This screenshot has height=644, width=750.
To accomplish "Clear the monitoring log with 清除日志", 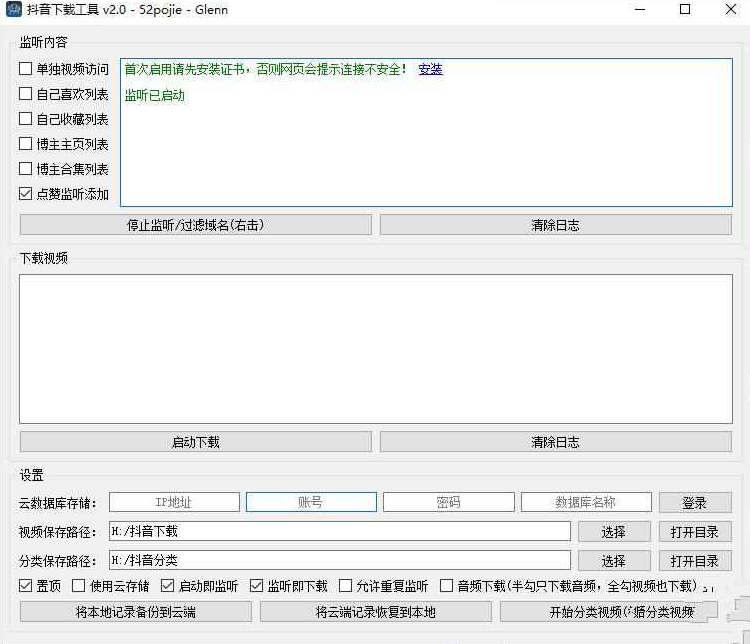I will click(556, 225).
